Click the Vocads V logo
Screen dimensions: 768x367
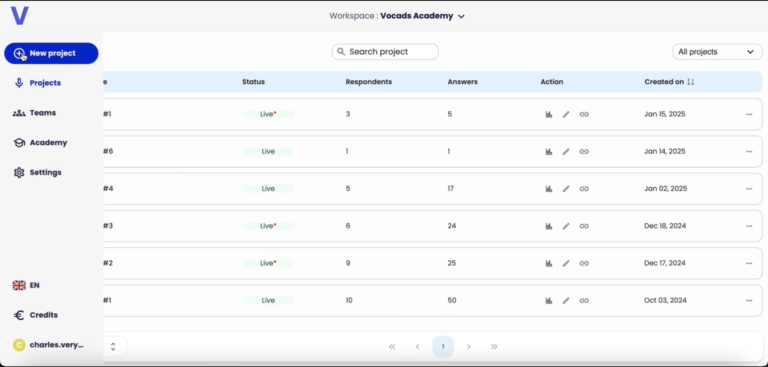(20, 16)
